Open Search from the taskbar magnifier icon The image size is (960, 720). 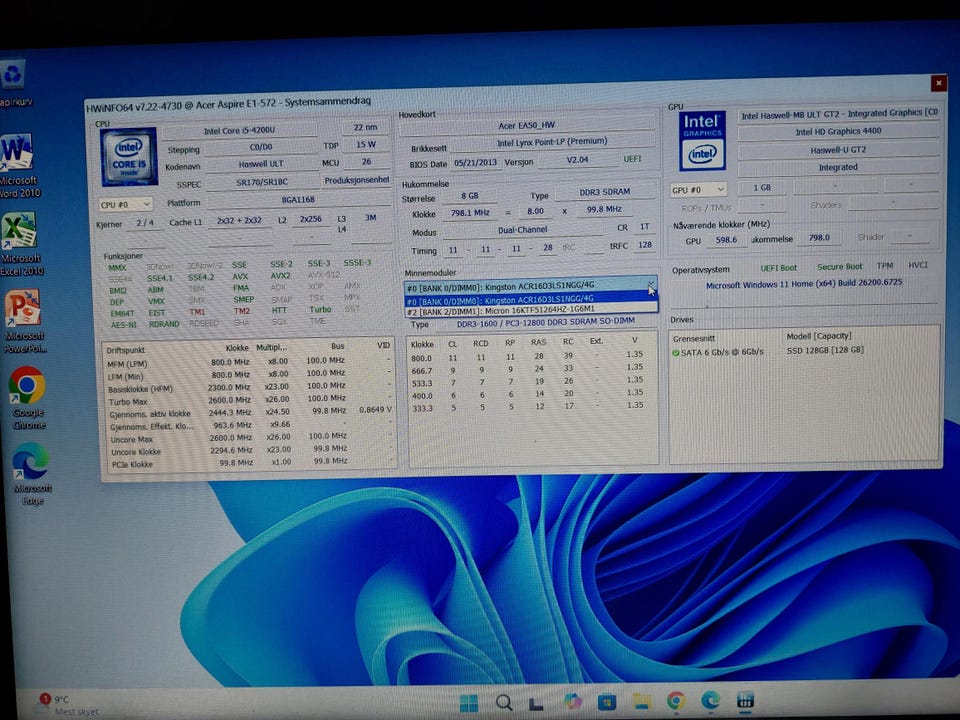click(504, 701)
